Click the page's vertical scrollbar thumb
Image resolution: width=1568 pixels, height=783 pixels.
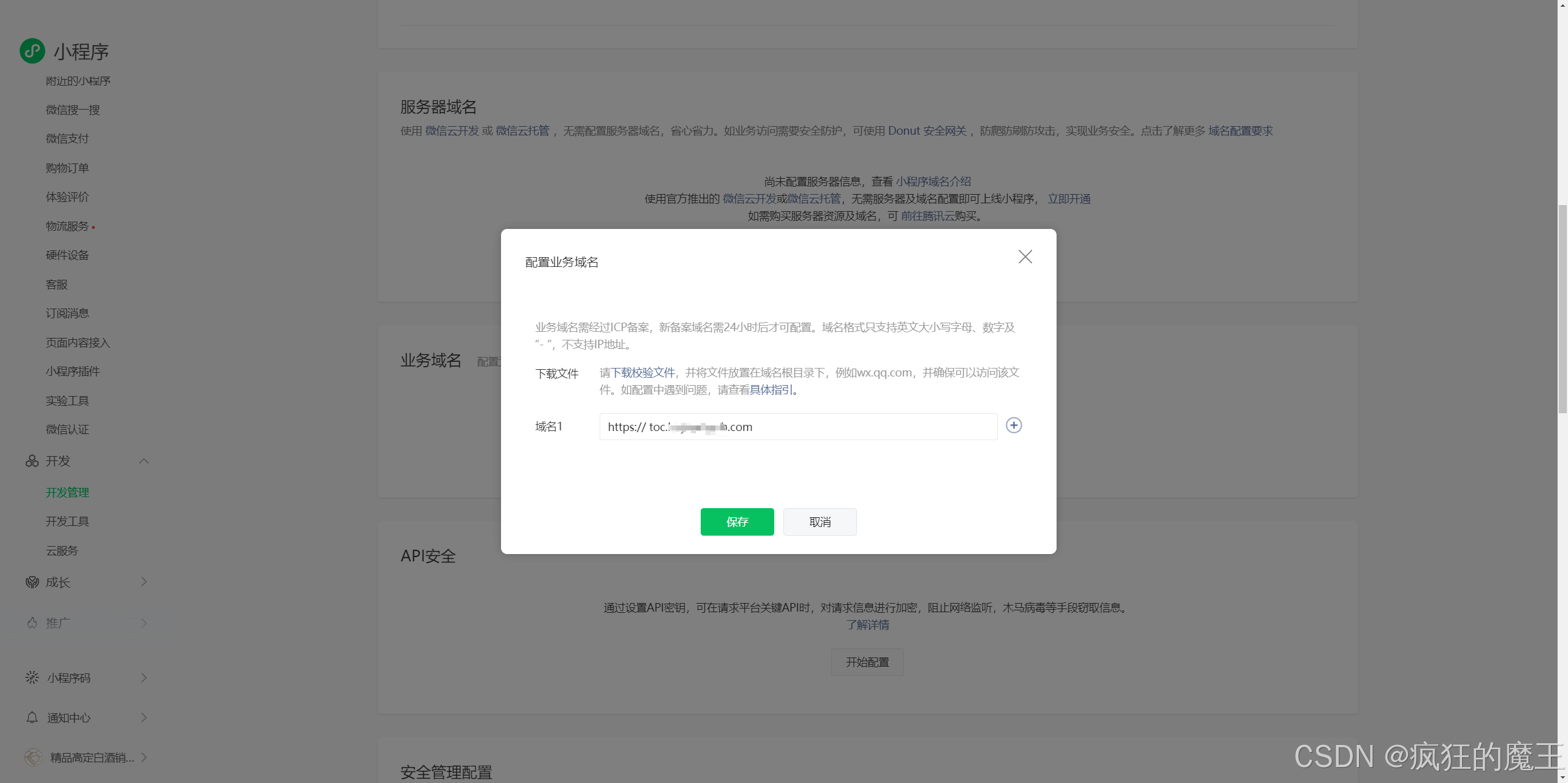1562,309
